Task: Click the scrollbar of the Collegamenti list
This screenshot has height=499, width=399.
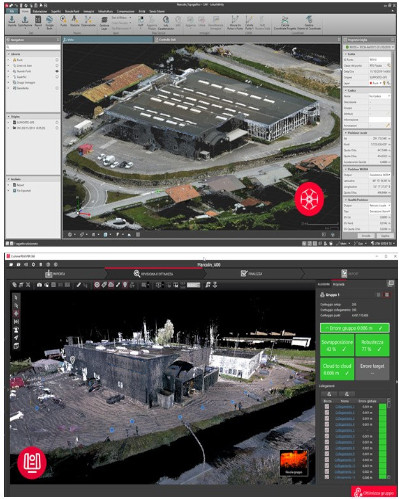Action: point(389,438)
